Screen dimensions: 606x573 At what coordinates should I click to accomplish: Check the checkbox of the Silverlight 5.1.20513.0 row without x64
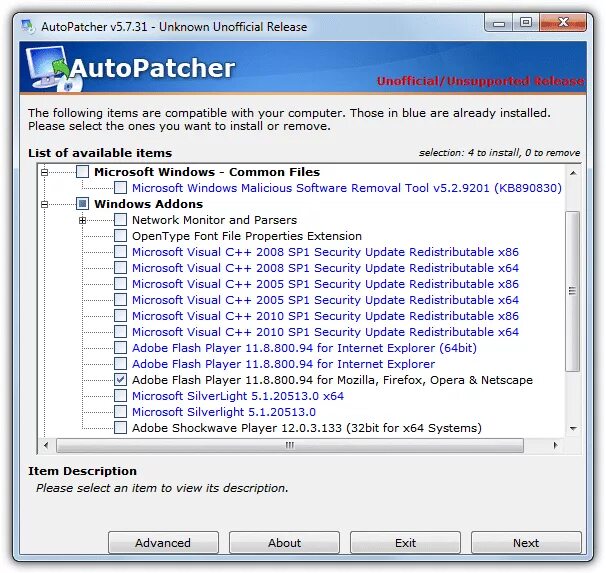[x=121, y=412]
